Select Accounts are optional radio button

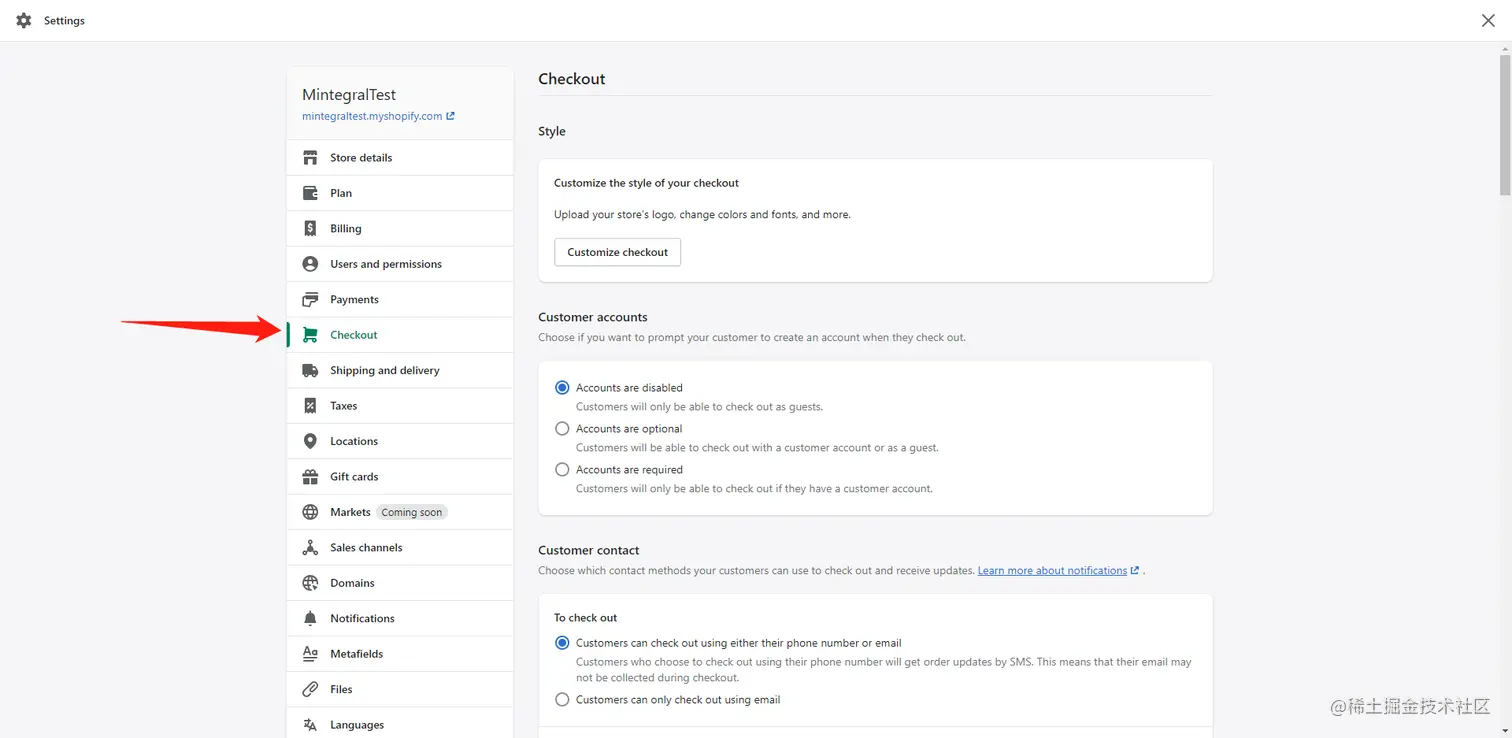[562, 429]
